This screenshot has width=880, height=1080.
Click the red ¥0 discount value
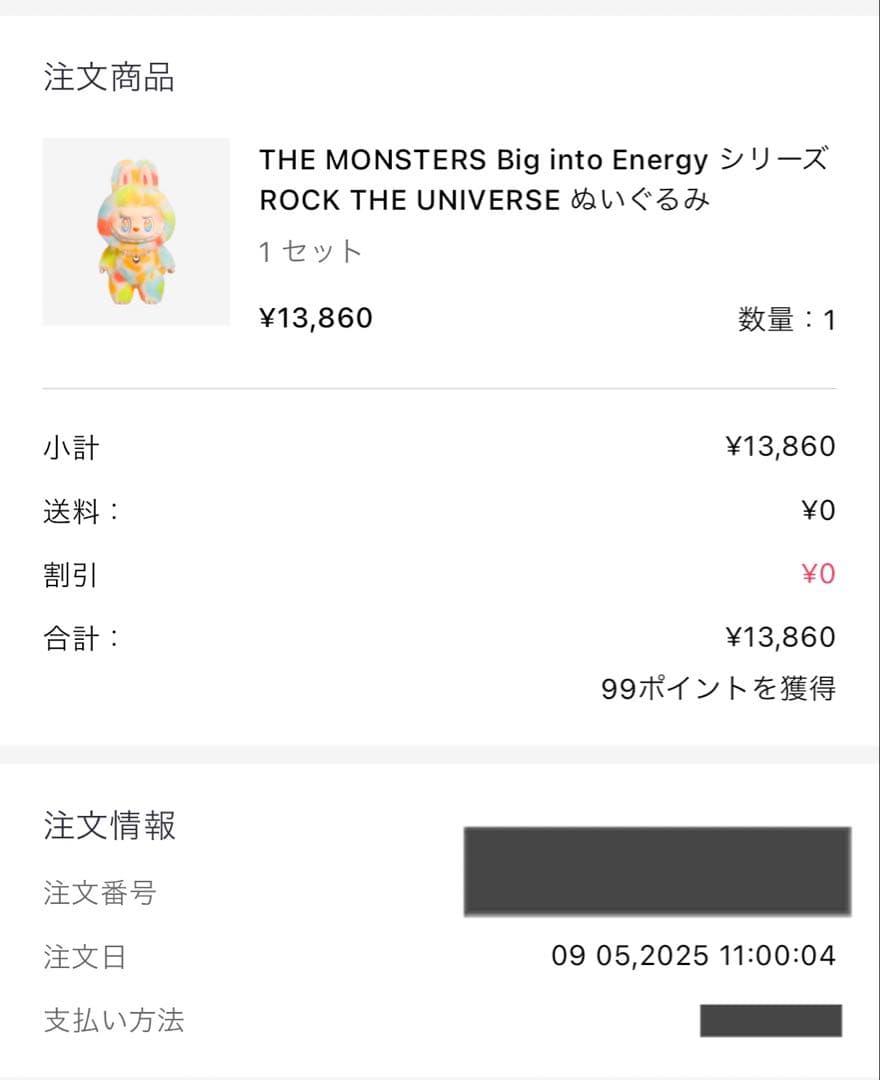(818, 575)
